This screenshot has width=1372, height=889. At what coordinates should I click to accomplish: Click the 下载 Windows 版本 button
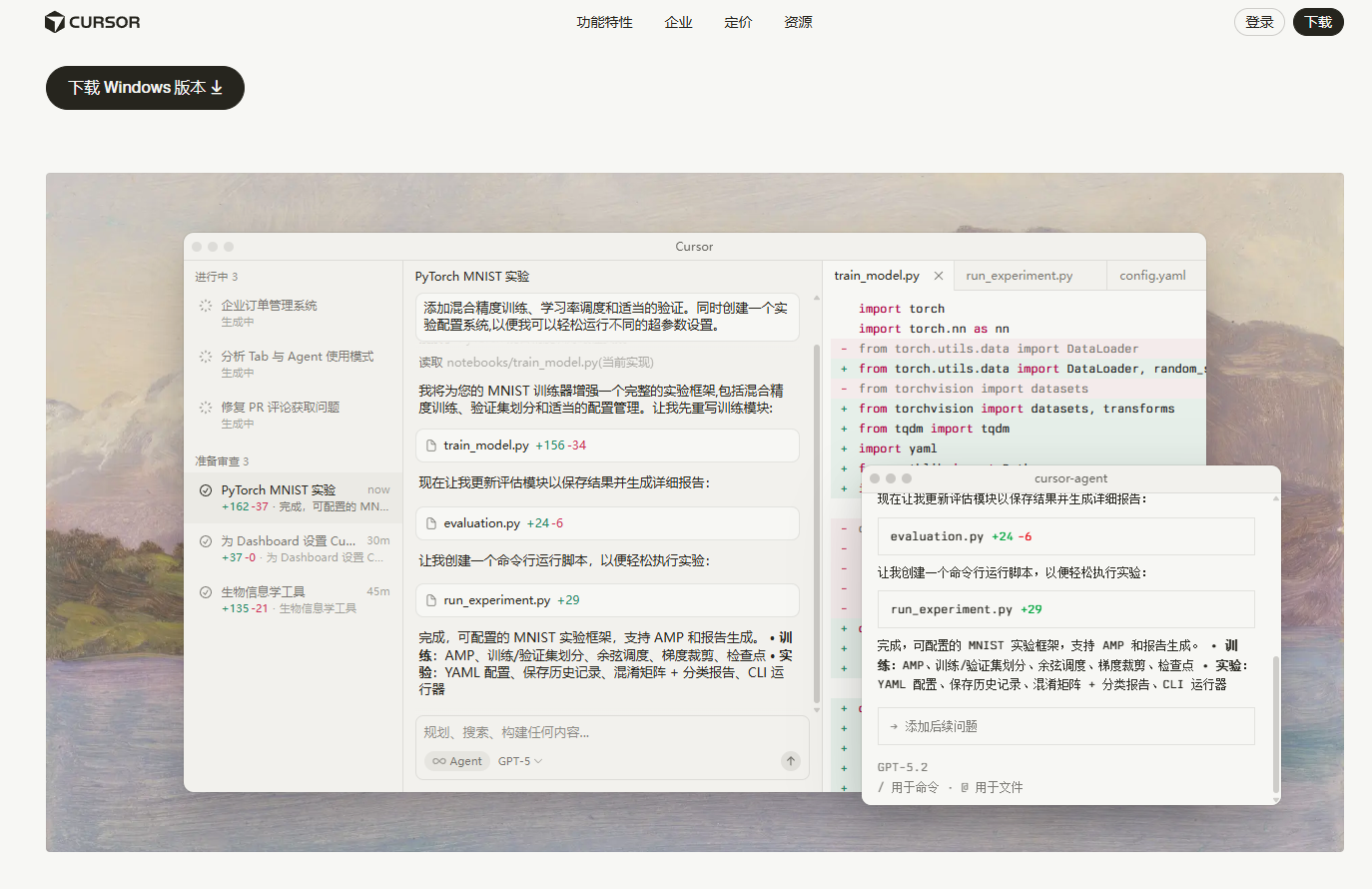coord(145,88)
